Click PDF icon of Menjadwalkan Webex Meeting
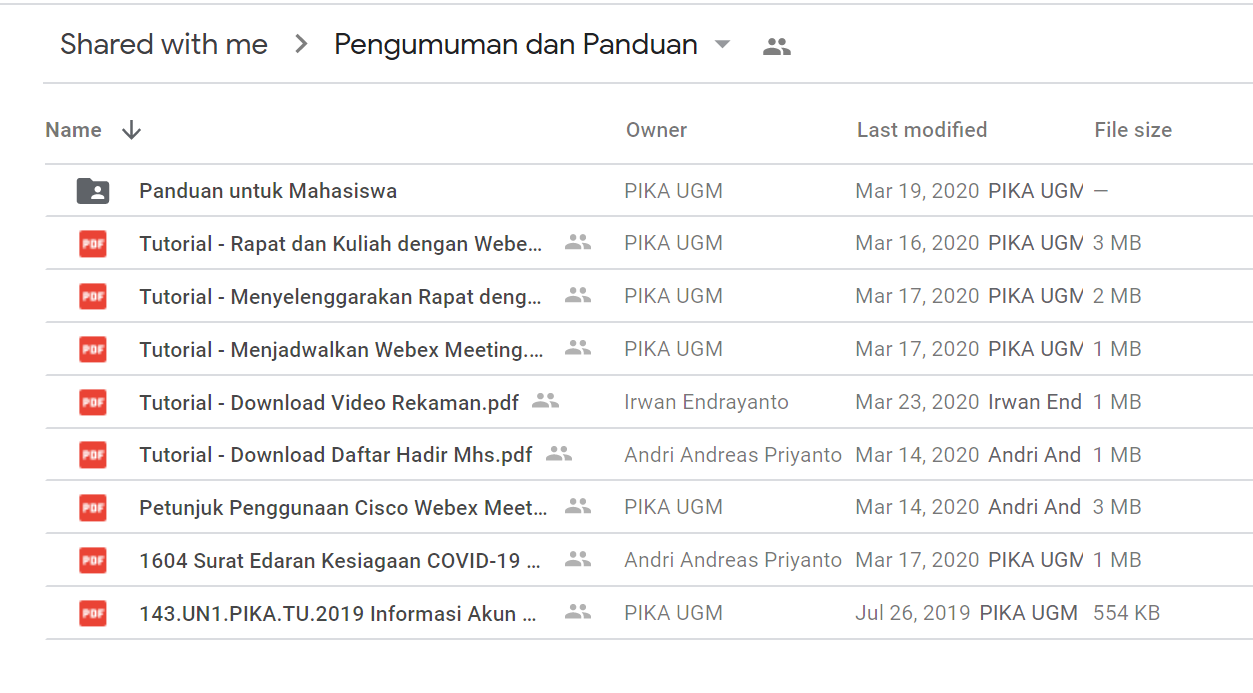 [x=93, y=349]
